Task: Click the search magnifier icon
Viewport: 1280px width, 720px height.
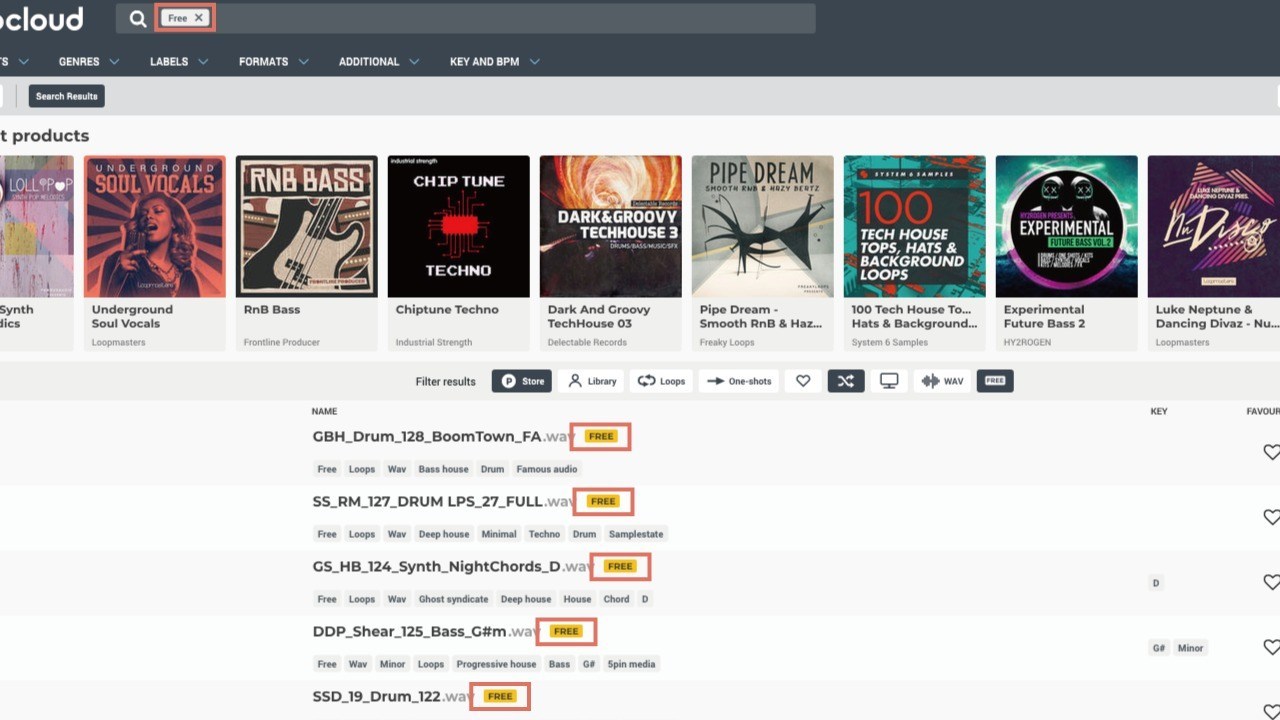Action: [138, 19]
